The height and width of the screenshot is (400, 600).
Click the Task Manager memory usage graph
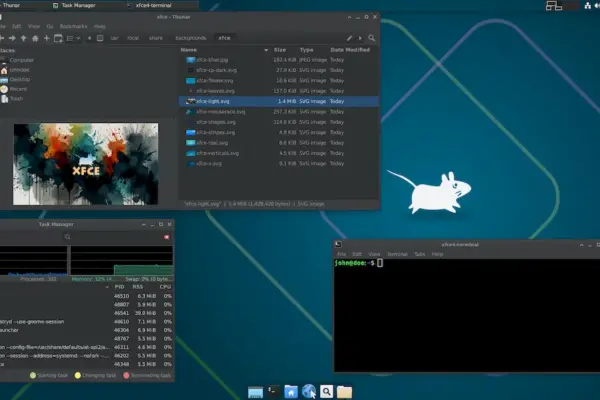[122, 260]
